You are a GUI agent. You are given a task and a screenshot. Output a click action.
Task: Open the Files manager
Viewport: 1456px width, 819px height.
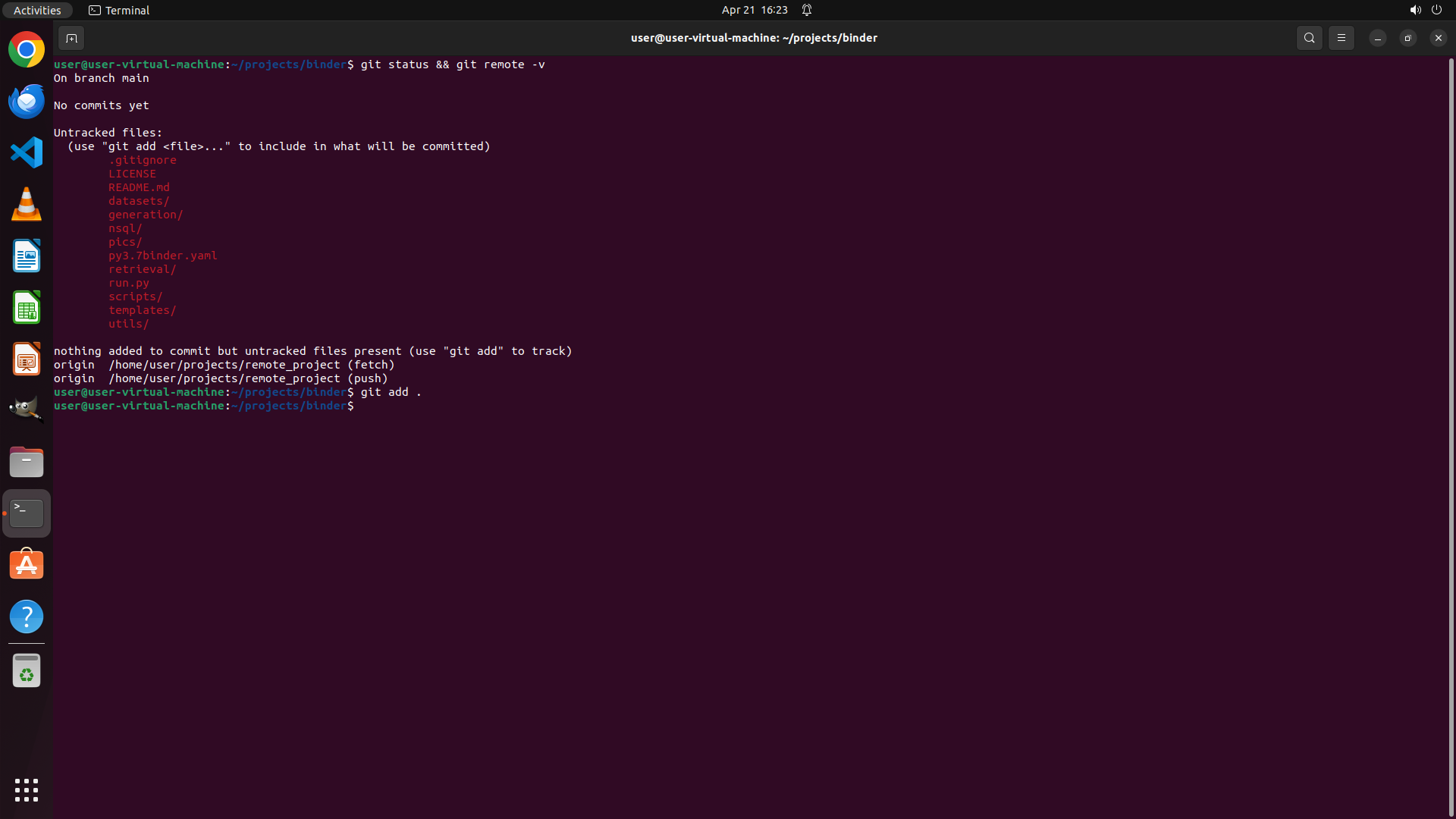click(27, 462)
